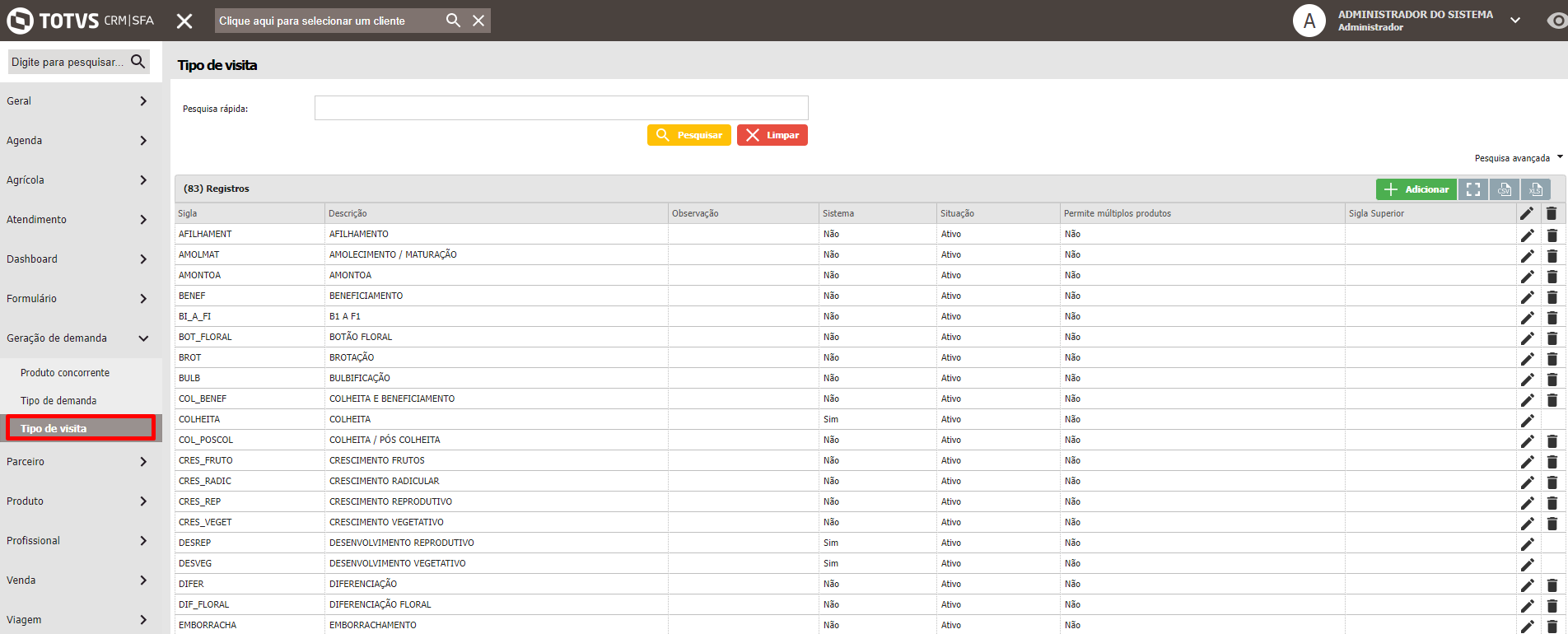Delete the DIFER row
This screenshot has width=1568, height=634.
click(x=1552, y=585)
